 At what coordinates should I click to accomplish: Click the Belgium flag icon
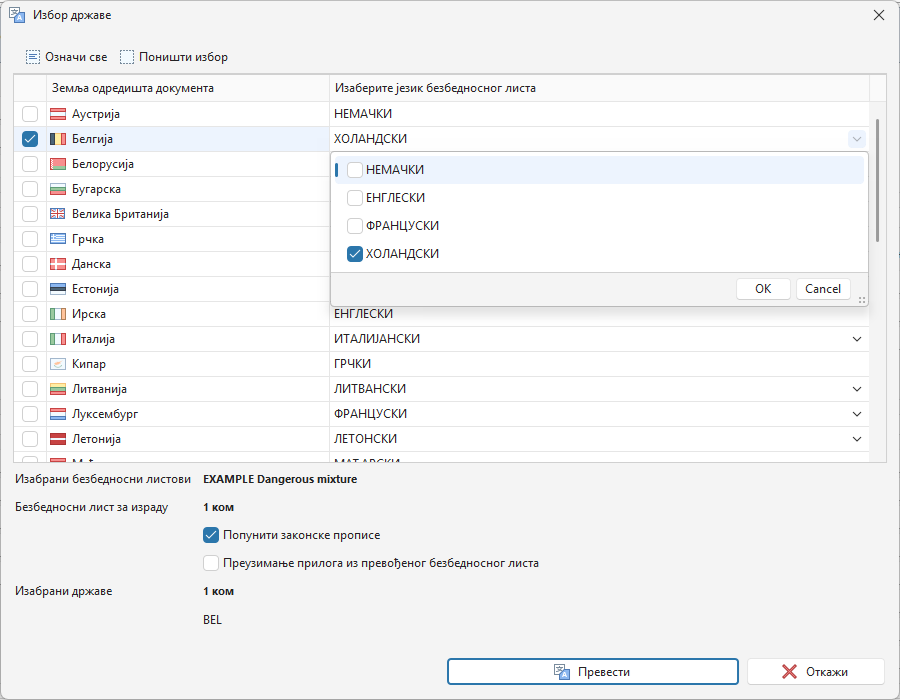58,139
